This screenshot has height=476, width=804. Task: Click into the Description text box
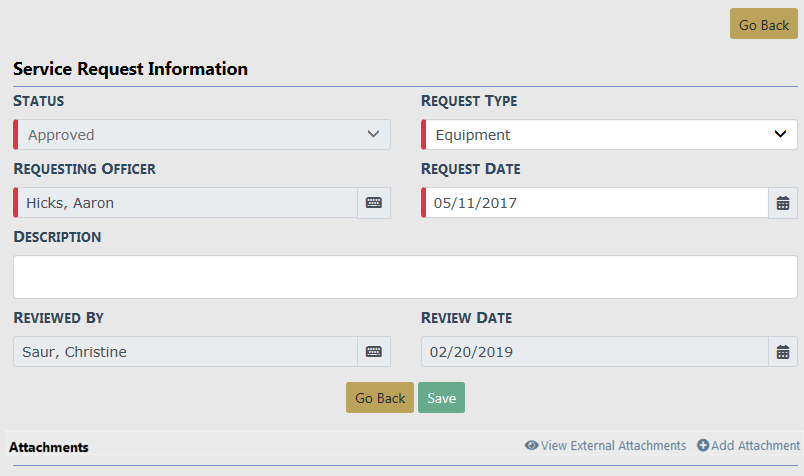[405, 277]
